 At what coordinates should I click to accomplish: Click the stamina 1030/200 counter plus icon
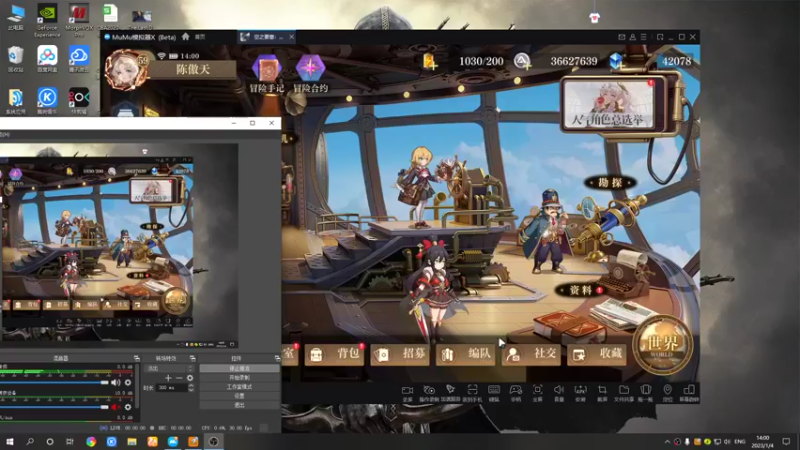click(x=430, y=62)
